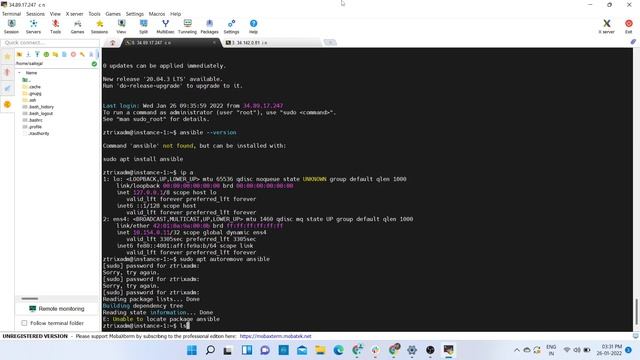Click the Sftp new folder icon
The width and height of the screenshot is (640, 360).
pos(55,54)
